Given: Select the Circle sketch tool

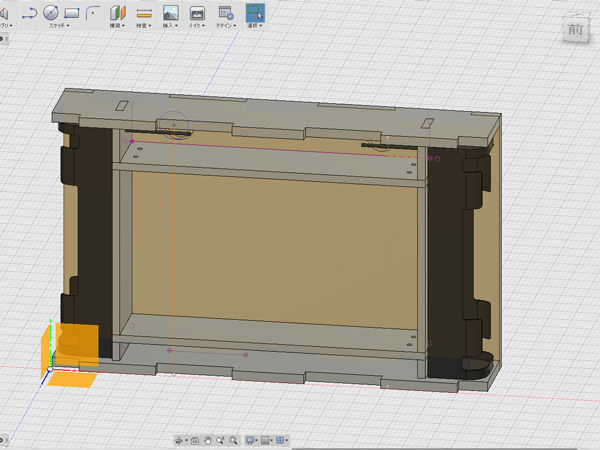Looking at the screenshot, I should (x=50, y=12).
